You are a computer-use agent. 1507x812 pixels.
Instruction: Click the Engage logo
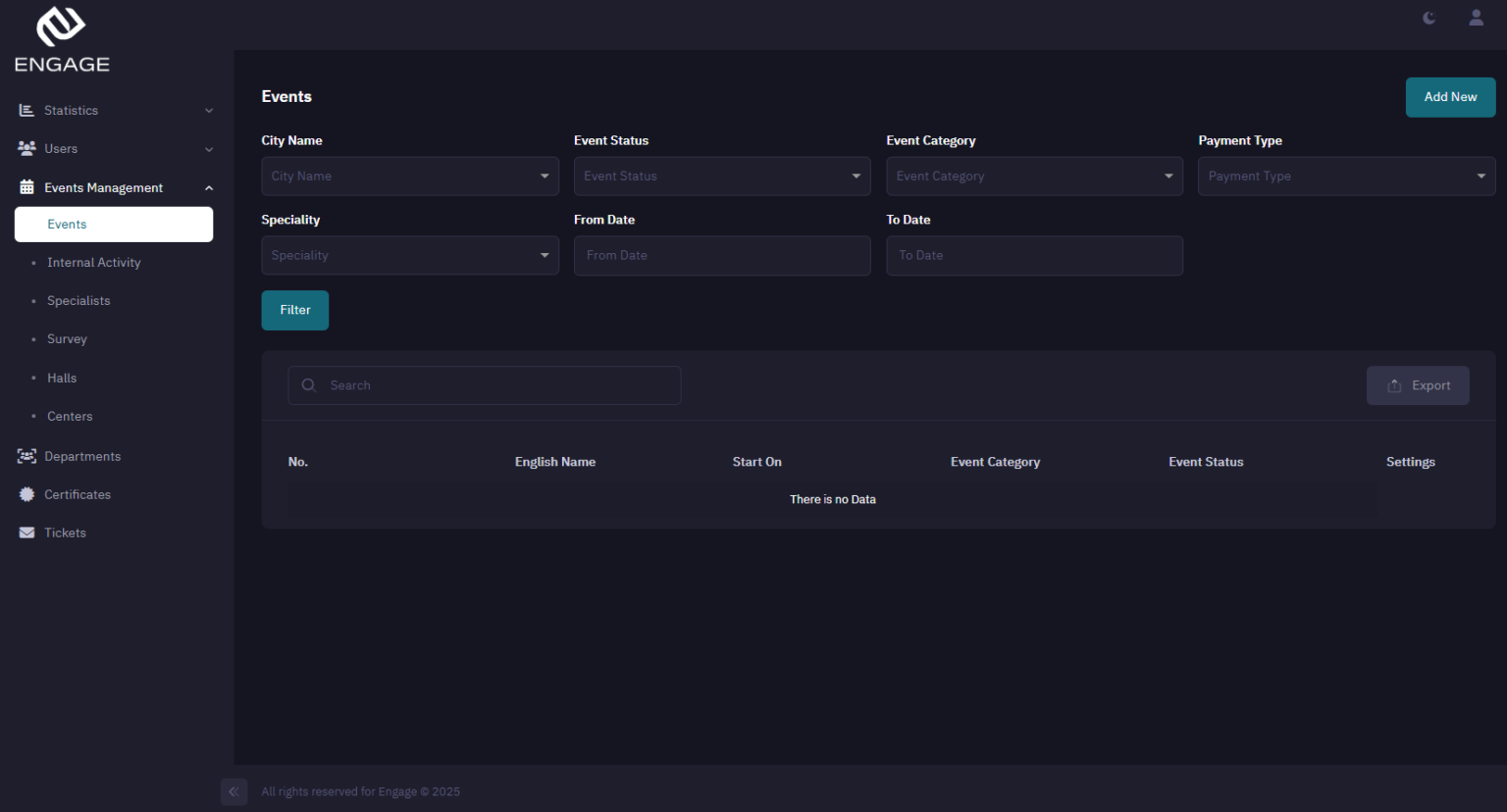(61, 39)
